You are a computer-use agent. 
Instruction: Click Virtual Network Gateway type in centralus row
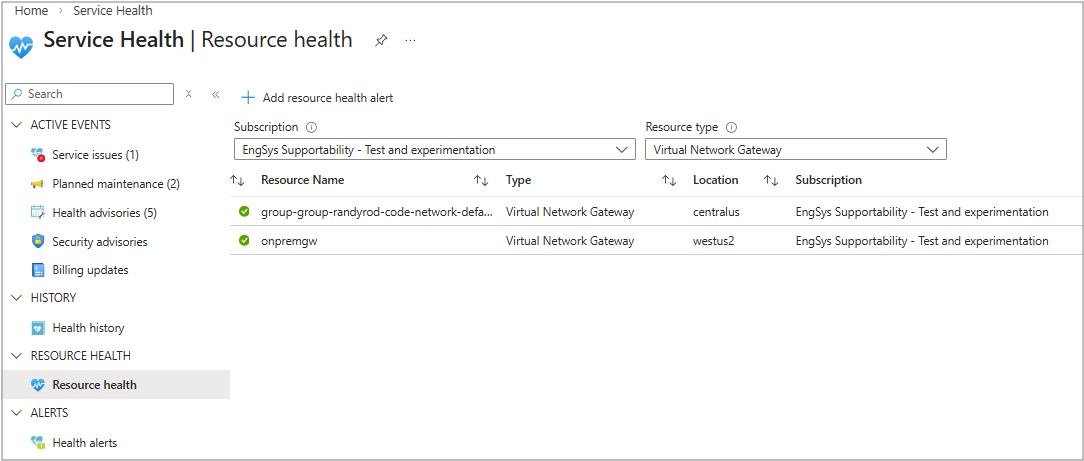click(570, 212)
